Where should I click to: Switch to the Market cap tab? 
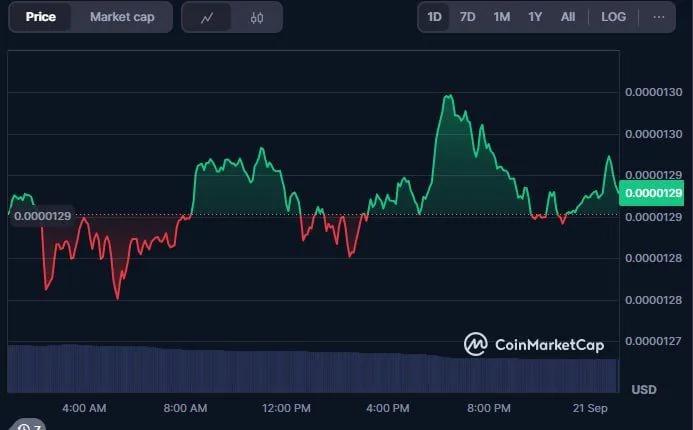pyautogui.click(x=122, y=17)
